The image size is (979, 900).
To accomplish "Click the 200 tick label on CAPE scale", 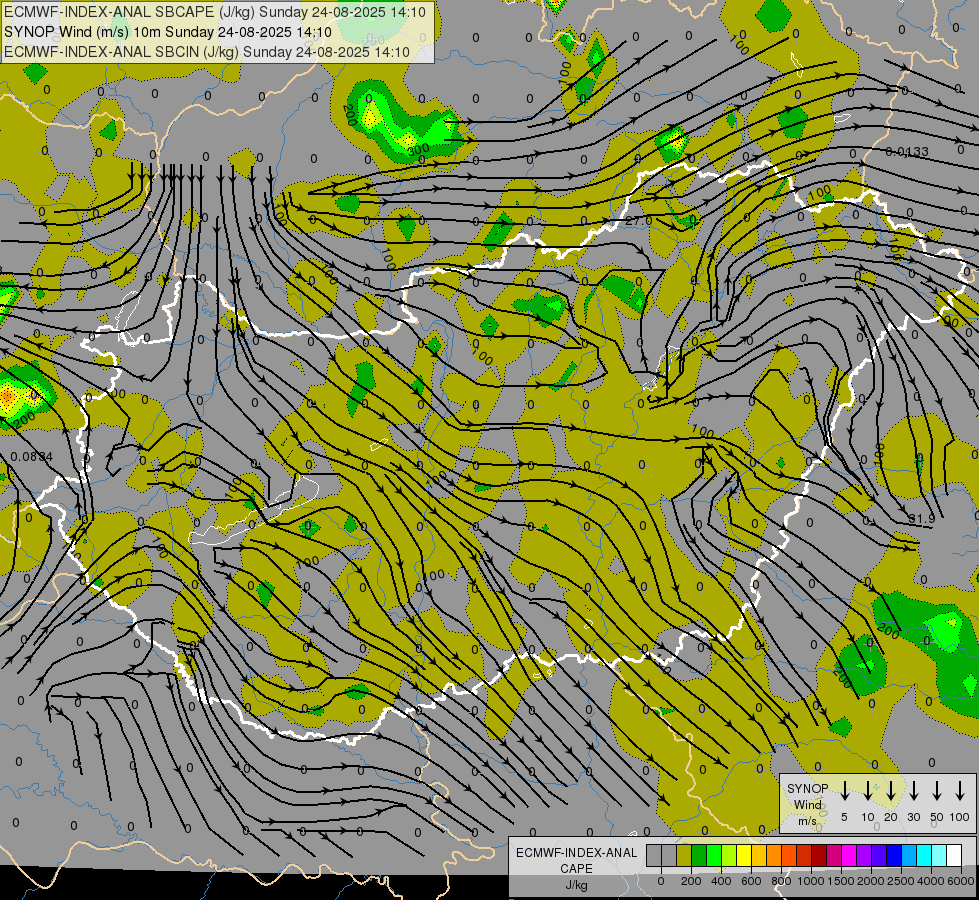I will coord(691,881).
